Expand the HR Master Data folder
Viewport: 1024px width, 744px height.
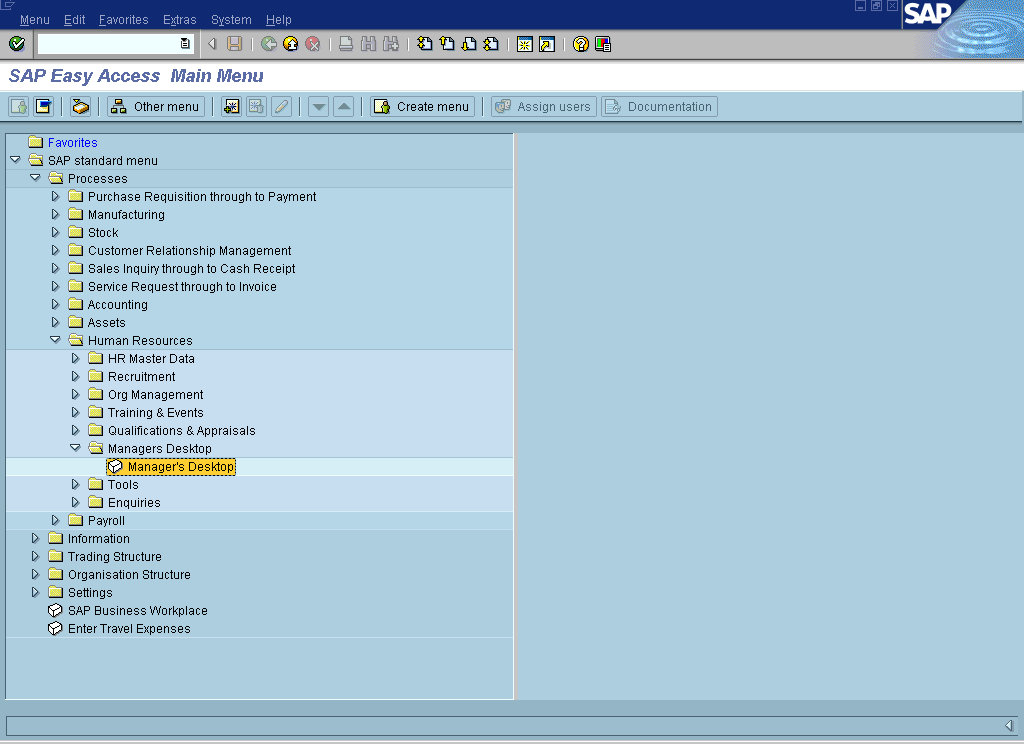click(76, 358)
